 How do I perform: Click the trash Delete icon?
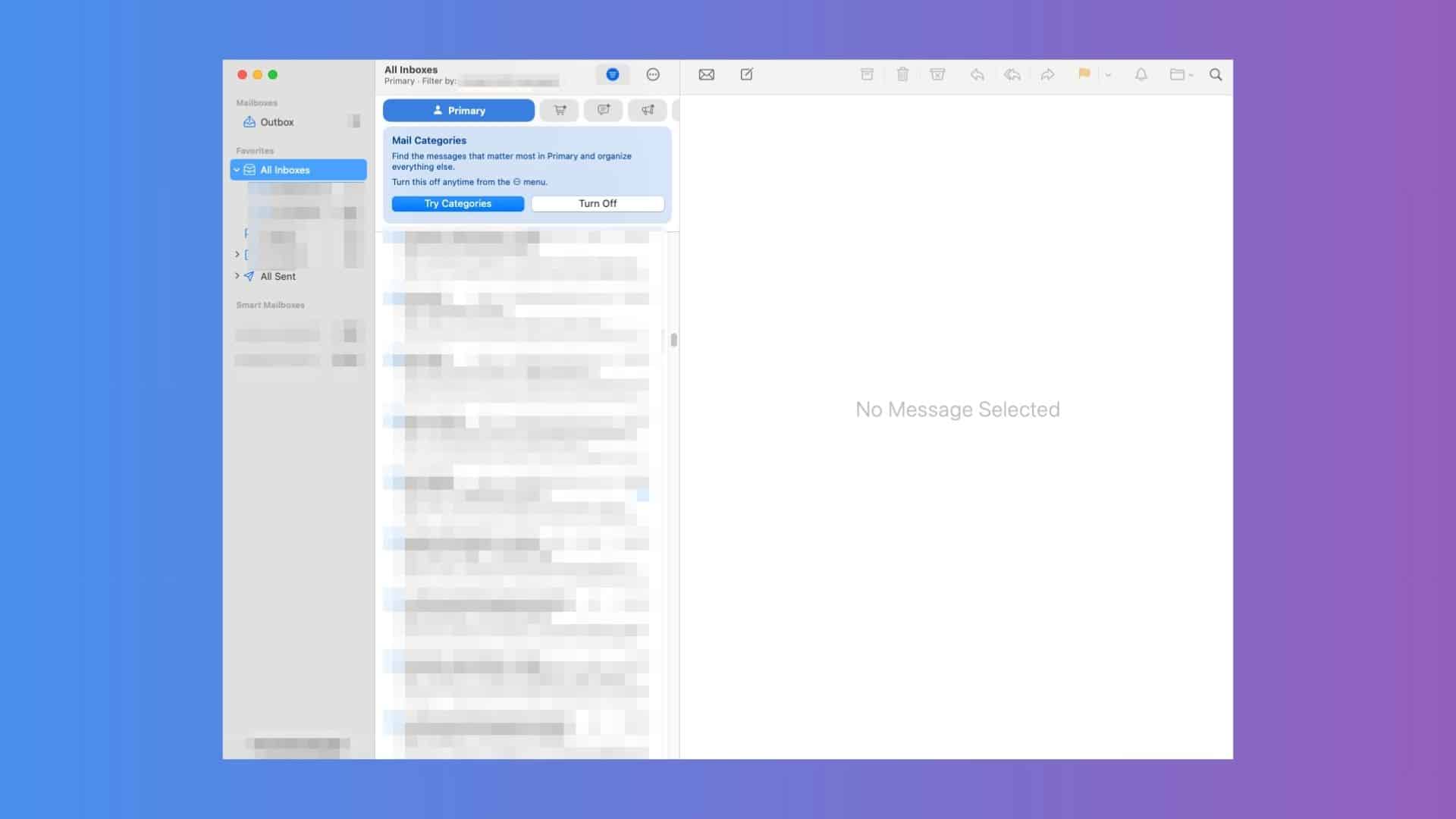[x=902, y=74]
